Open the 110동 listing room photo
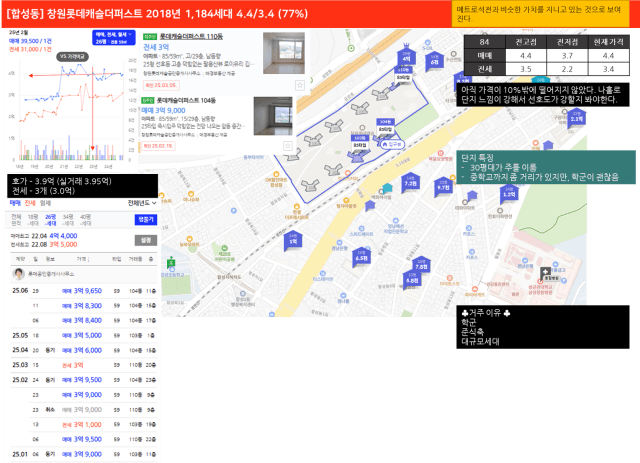Screen dimensions: 640x463 point(284,53)
